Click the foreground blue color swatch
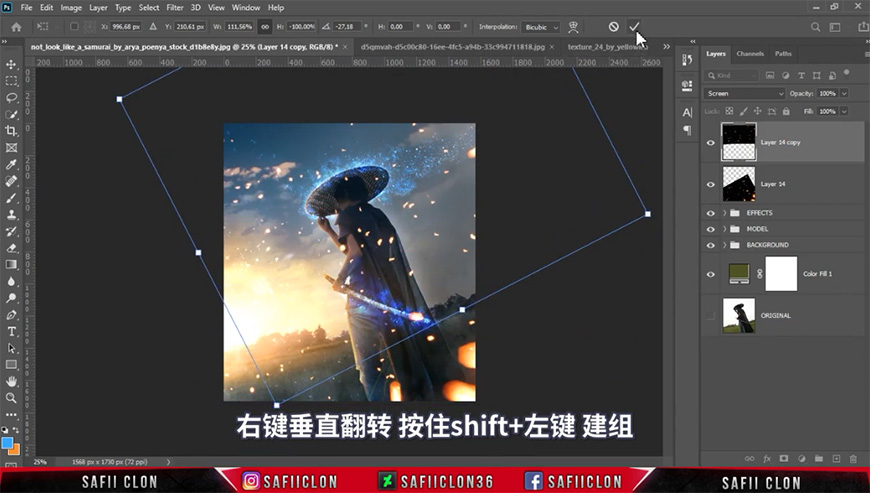 pos(7,443)
